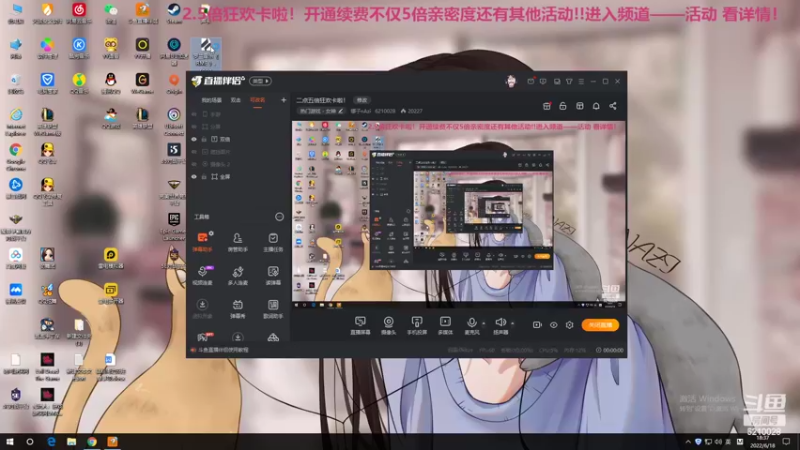Toggle the preview eye icon in bottom bar
Screen dimensions: 800x450
coord(554,325)
